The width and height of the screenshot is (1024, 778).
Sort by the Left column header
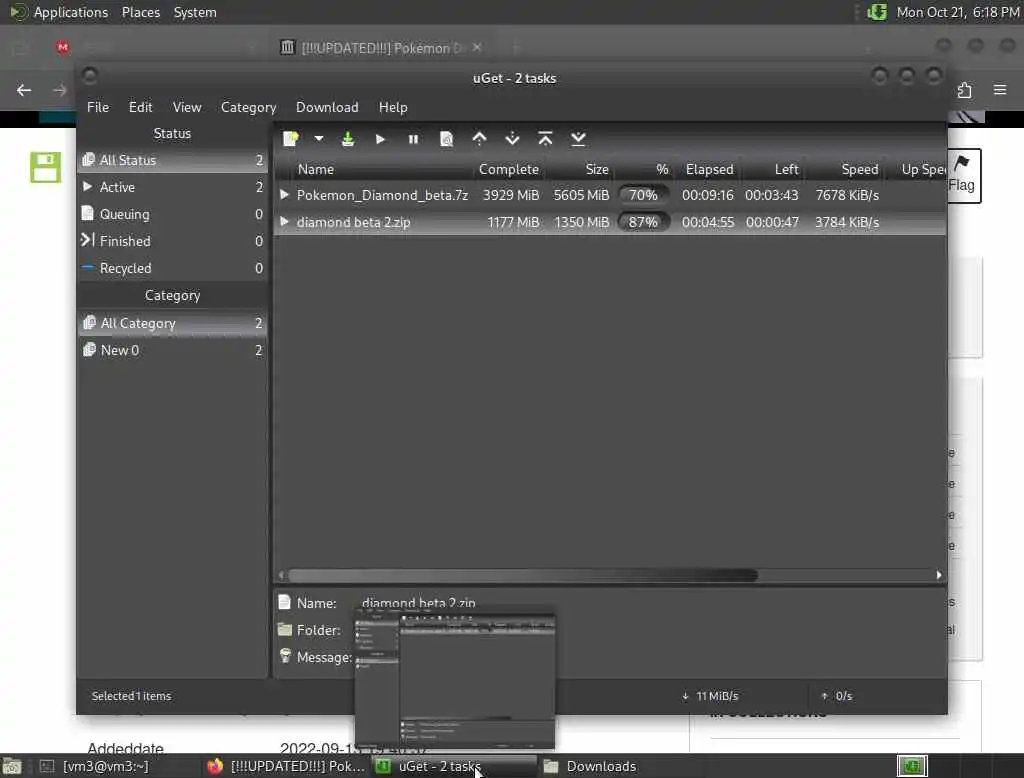[x=786, y=169]
